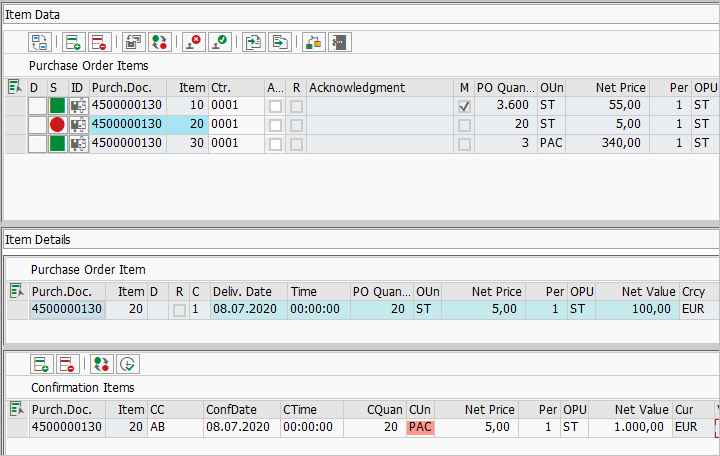Click the delete row icon in Item Data toolbar
The image size is (720, 456).
[x=99, y=42]
